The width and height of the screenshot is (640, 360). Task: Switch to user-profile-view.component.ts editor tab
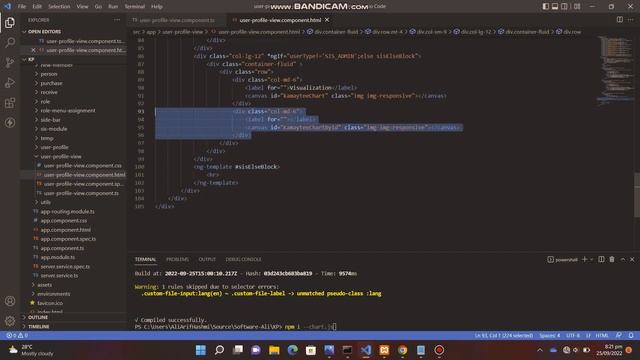177,20
